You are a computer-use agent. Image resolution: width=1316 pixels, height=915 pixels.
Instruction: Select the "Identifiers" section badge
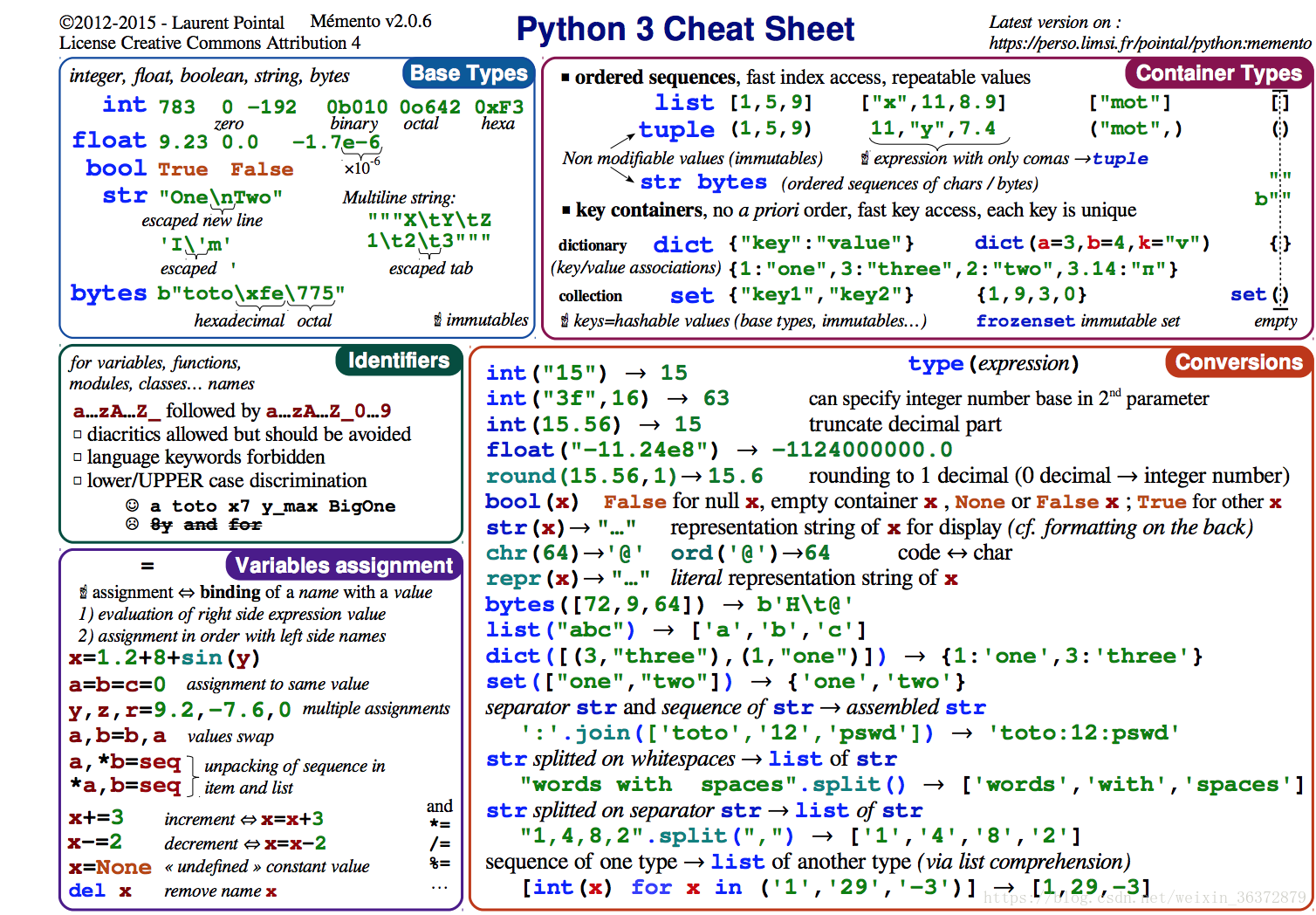[399, 361]
